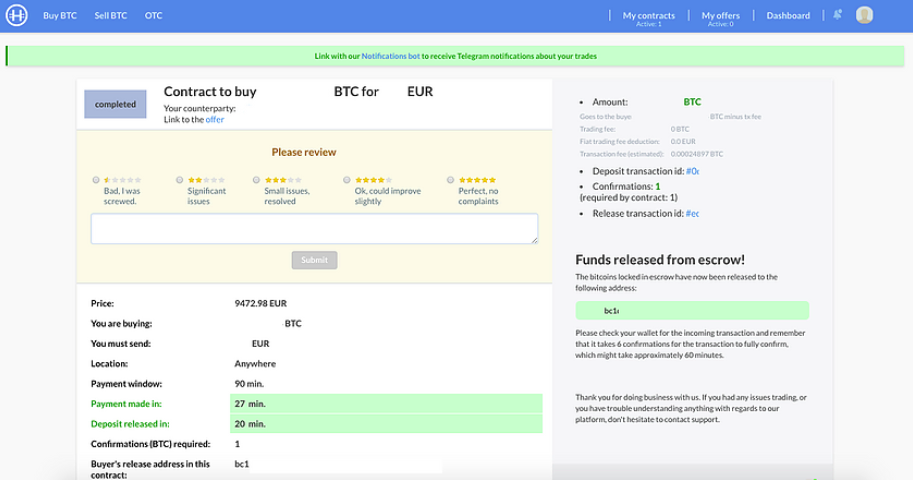Open the Deposit transaction id link
This screenshot has height=480, width=913.
(x=692, y=171)
